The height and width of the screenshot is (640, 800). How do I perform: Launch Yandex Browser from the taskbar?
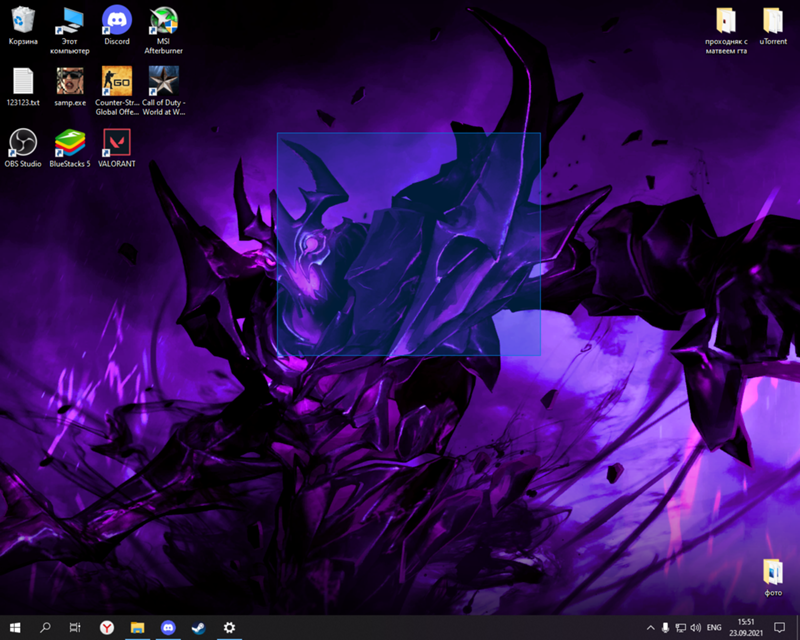(107, 627)
